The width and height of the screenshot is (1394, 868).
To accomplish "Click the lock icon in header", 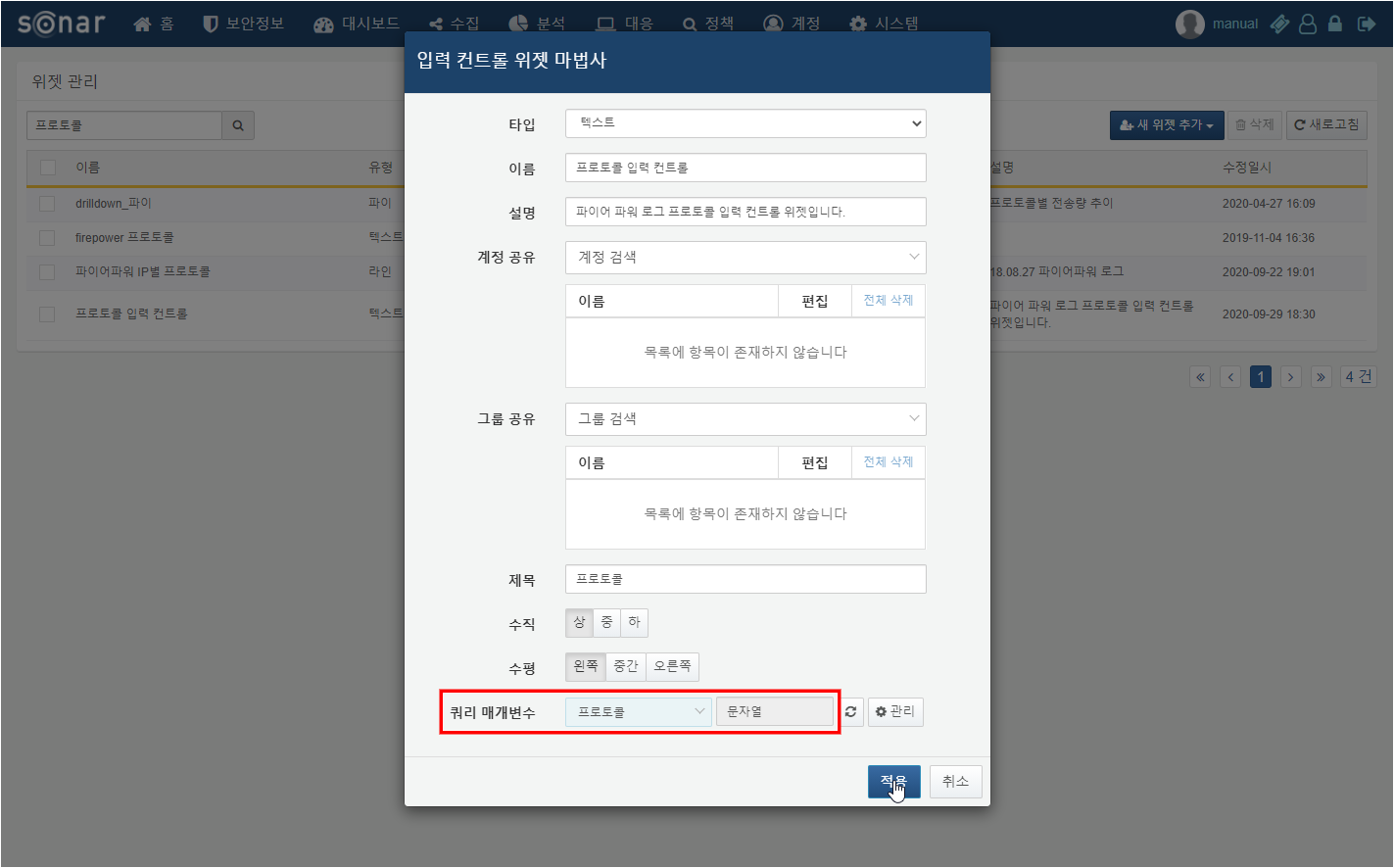I will [x=1335, y=24].
